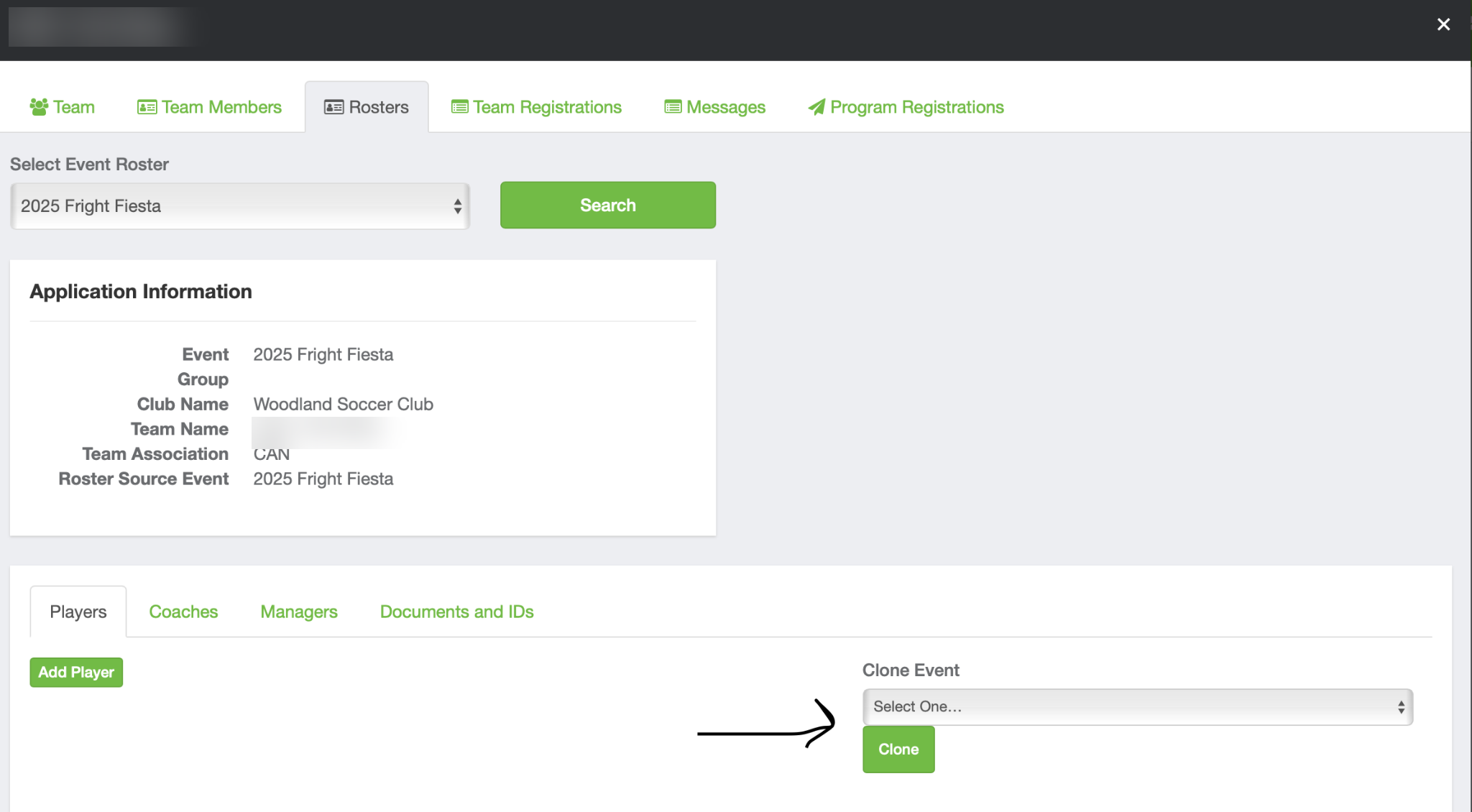Click the Clone Event label
This screenshot has height=812, width=1472.
[911, 670]
